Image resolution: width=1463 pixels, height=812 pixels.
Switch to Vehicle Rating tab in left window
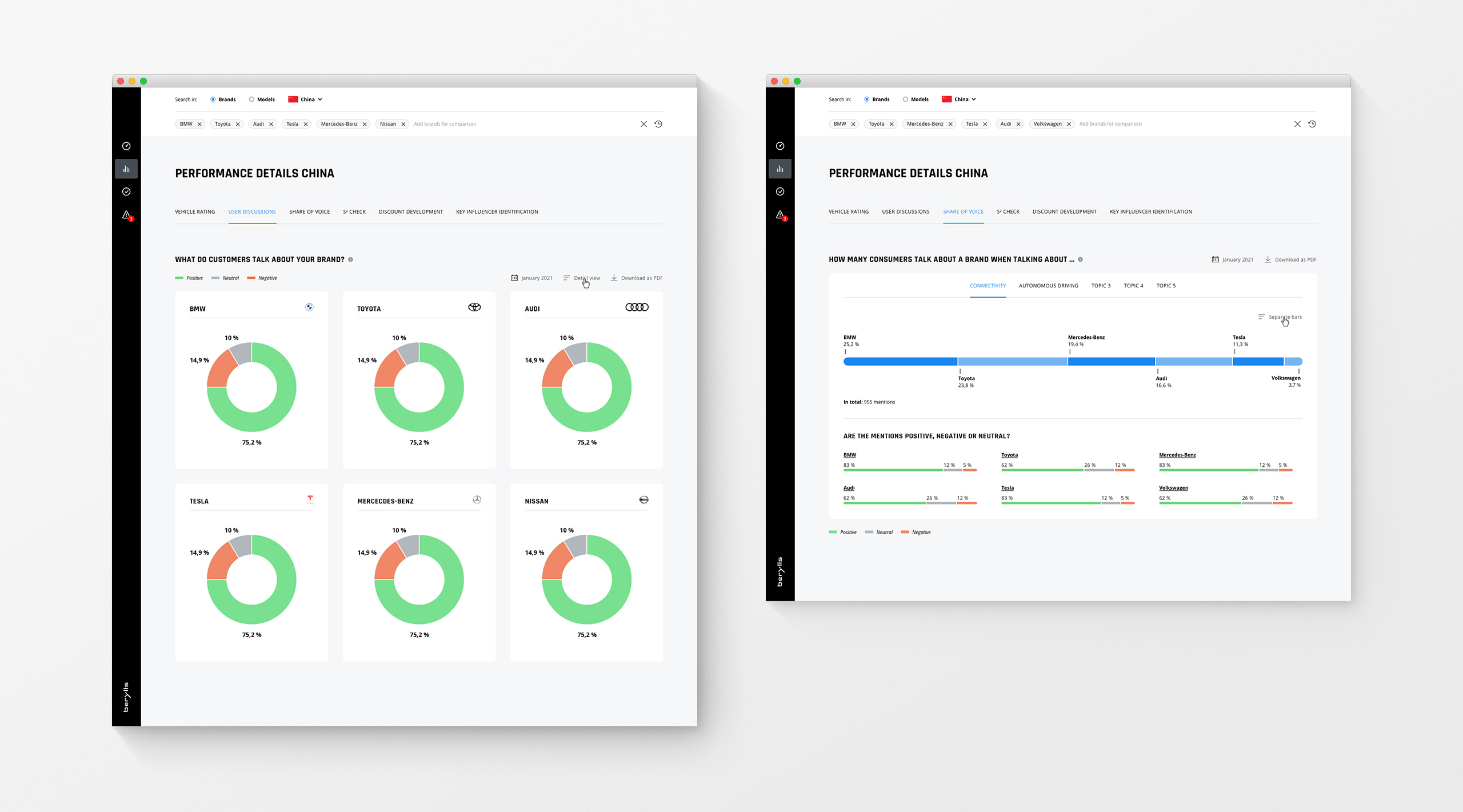195,212
